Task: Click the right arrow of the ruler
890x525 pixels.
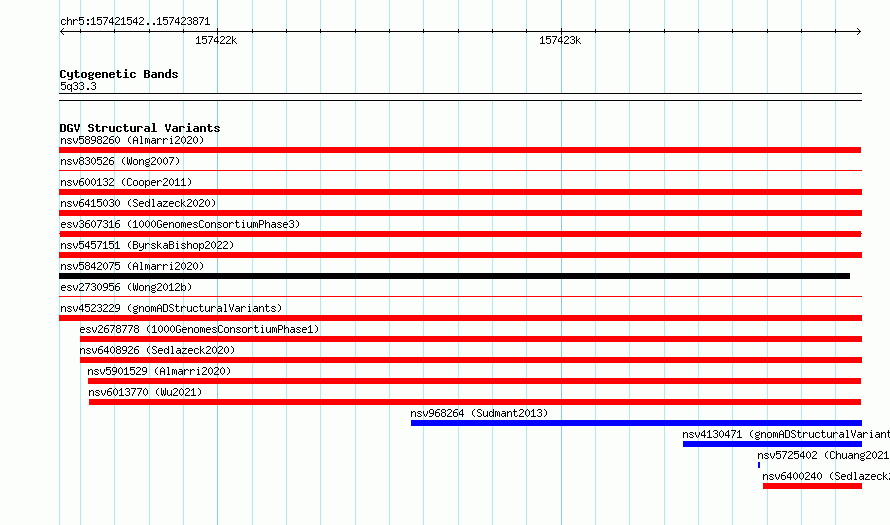Action: [859, 31]
